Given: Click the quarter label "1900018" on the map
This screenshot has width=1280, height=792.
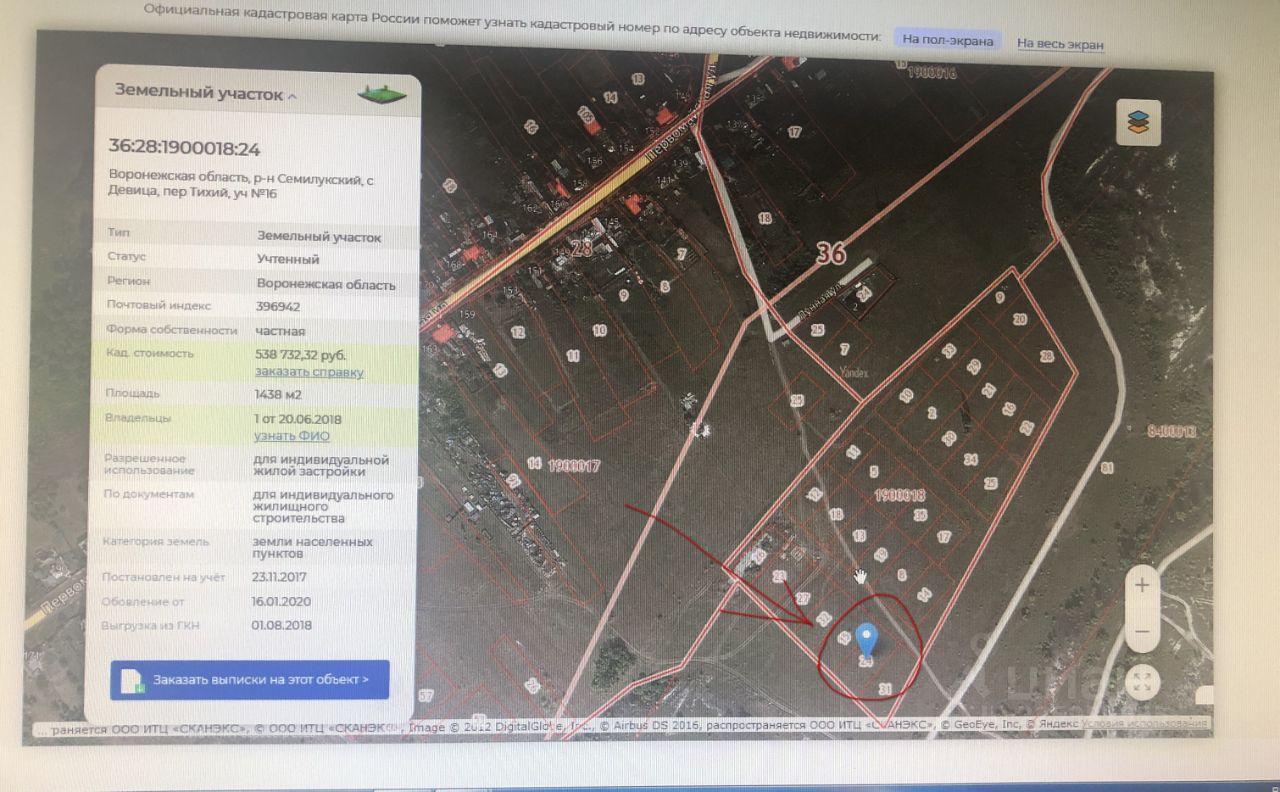Looking at the screenshot, I should coord(899,496).
